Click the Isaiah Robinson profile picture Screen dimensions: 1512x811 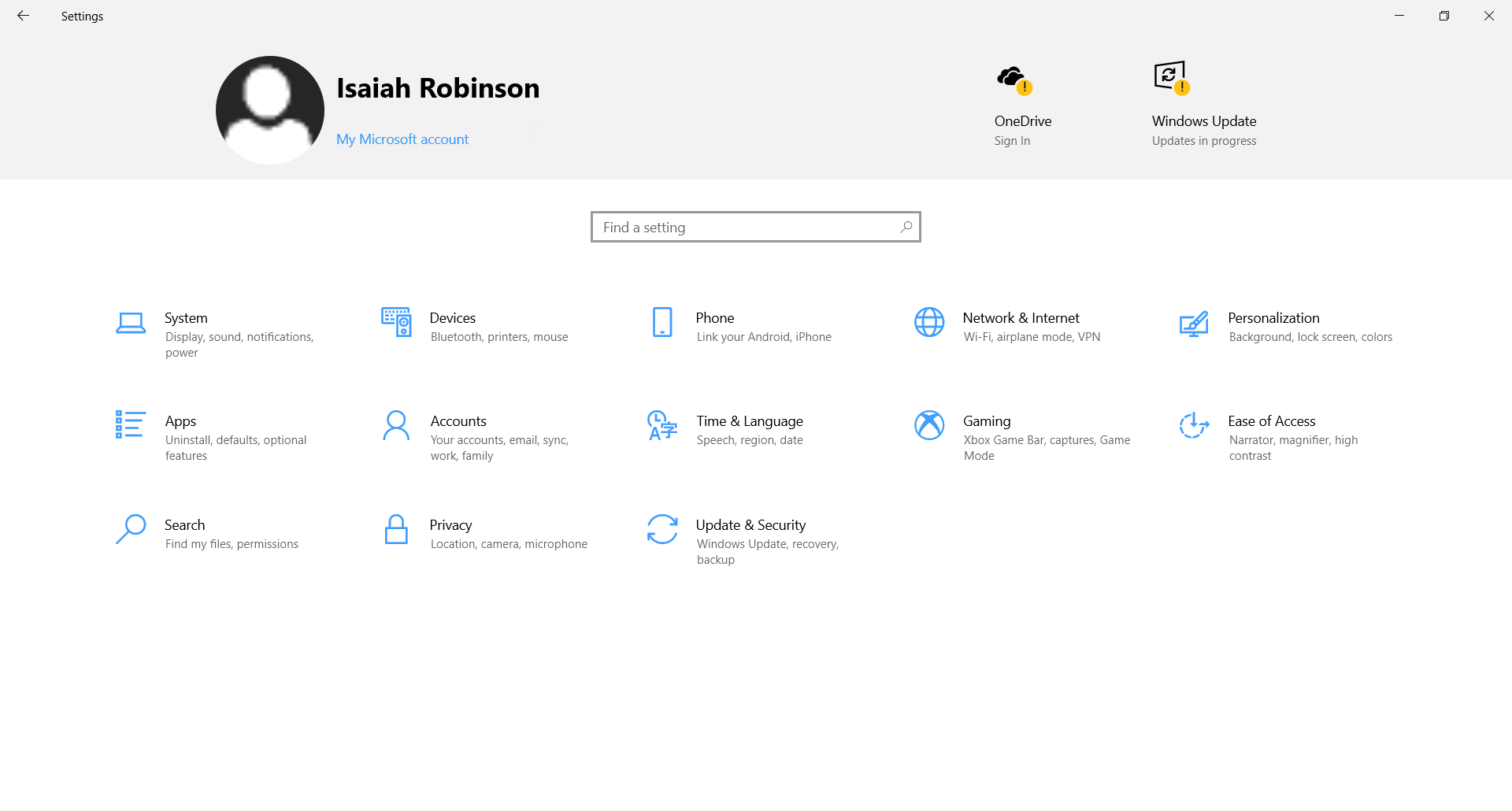[270, 110]
